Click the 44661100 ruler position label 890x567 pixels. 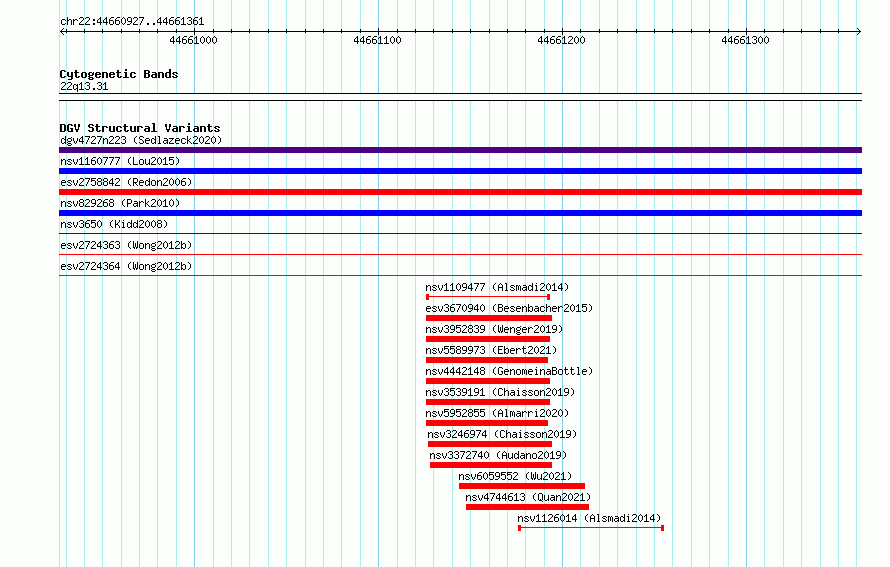coord(377,40)
